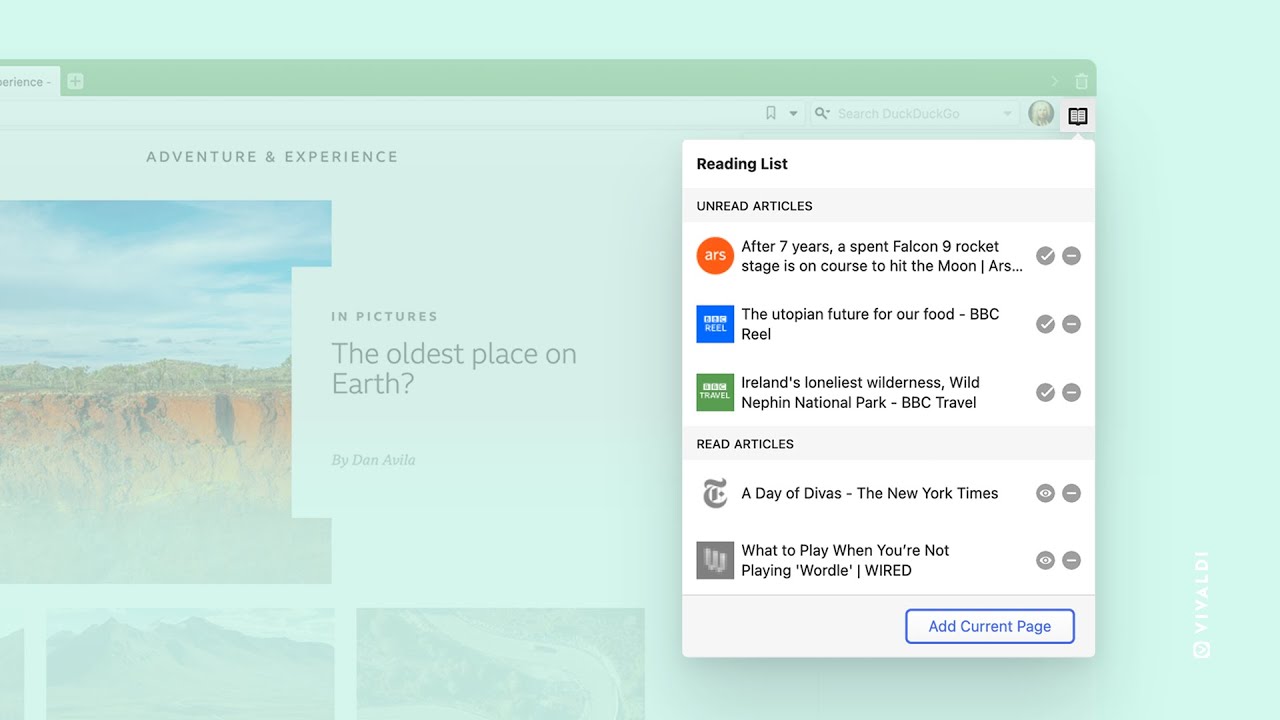Click the red cliff landscape photo
The image size is (1280, 720).
pos(145,391)
